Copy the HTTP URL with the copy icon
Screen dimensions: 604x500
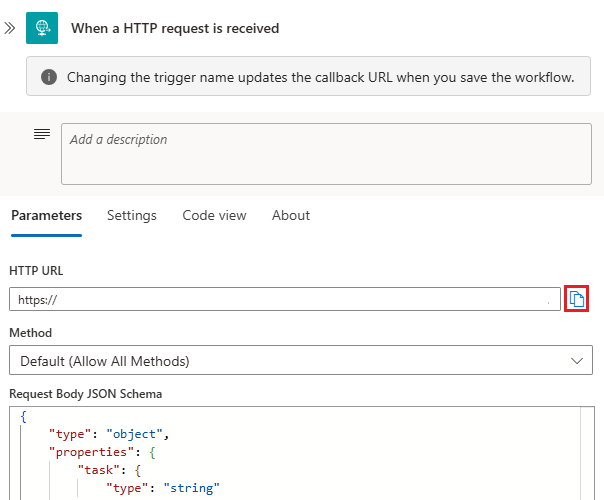click(x=577, y=299)
